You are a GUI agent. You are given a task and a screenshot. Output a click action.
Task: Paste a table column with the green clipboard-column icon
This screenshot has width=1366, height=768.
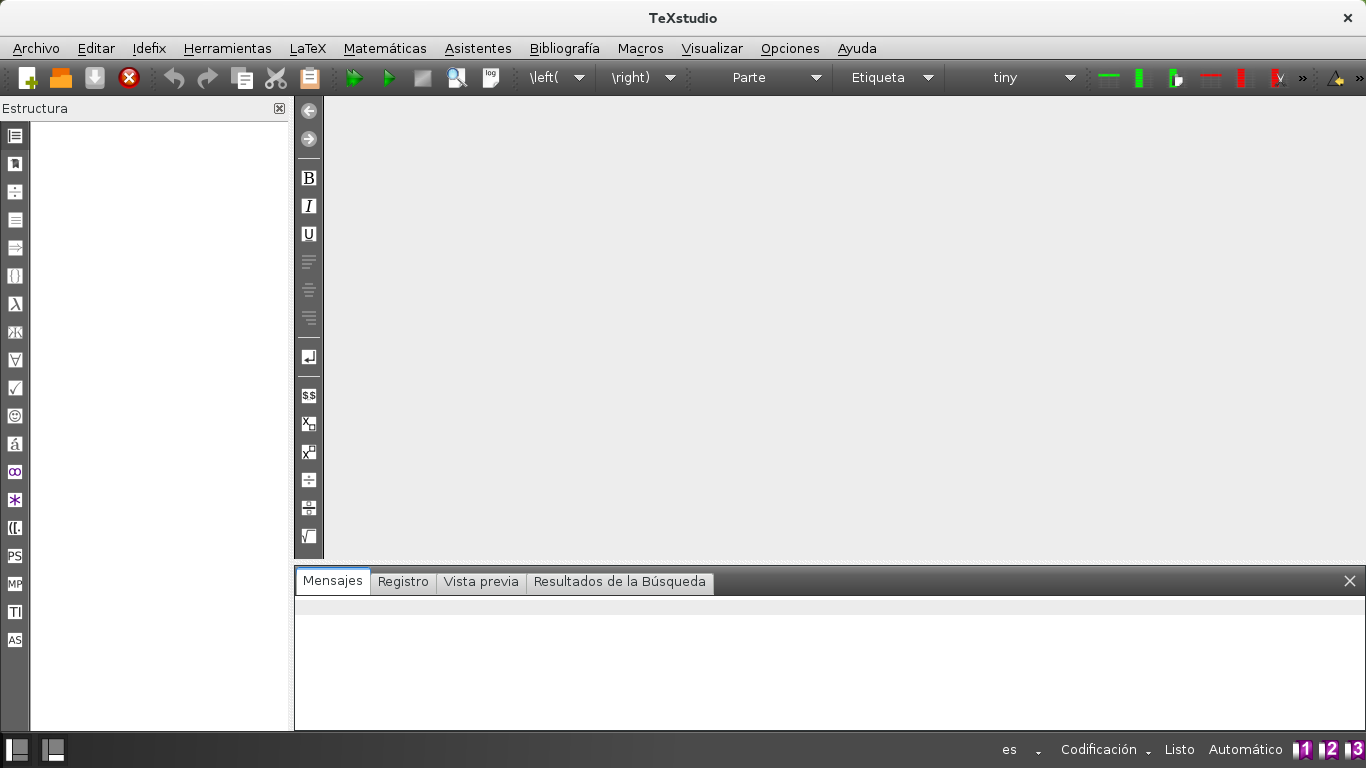coord(1176,78)
